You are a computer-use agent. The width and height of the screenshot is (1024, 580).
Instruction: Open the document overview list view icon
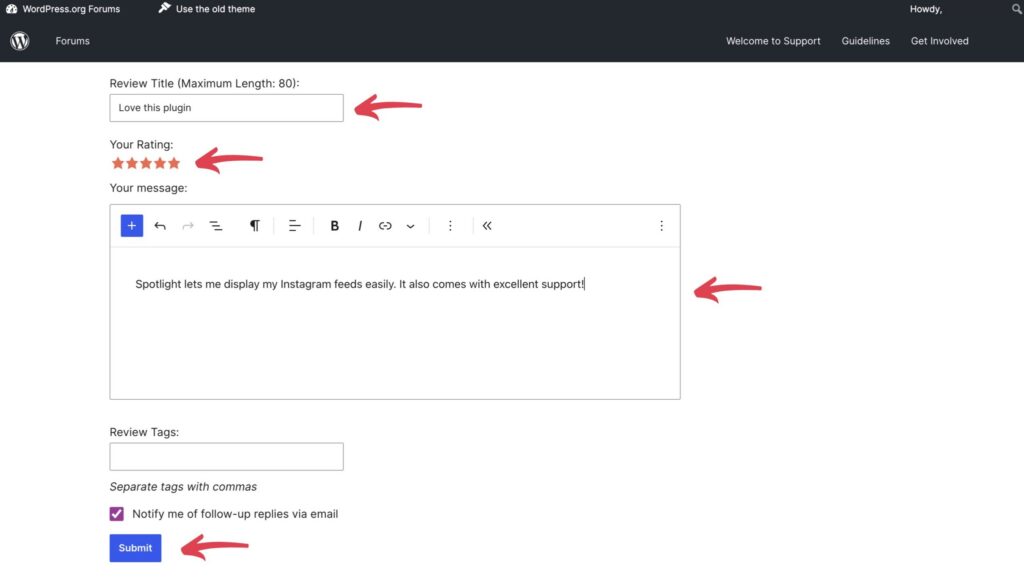[x=215, y=226]
